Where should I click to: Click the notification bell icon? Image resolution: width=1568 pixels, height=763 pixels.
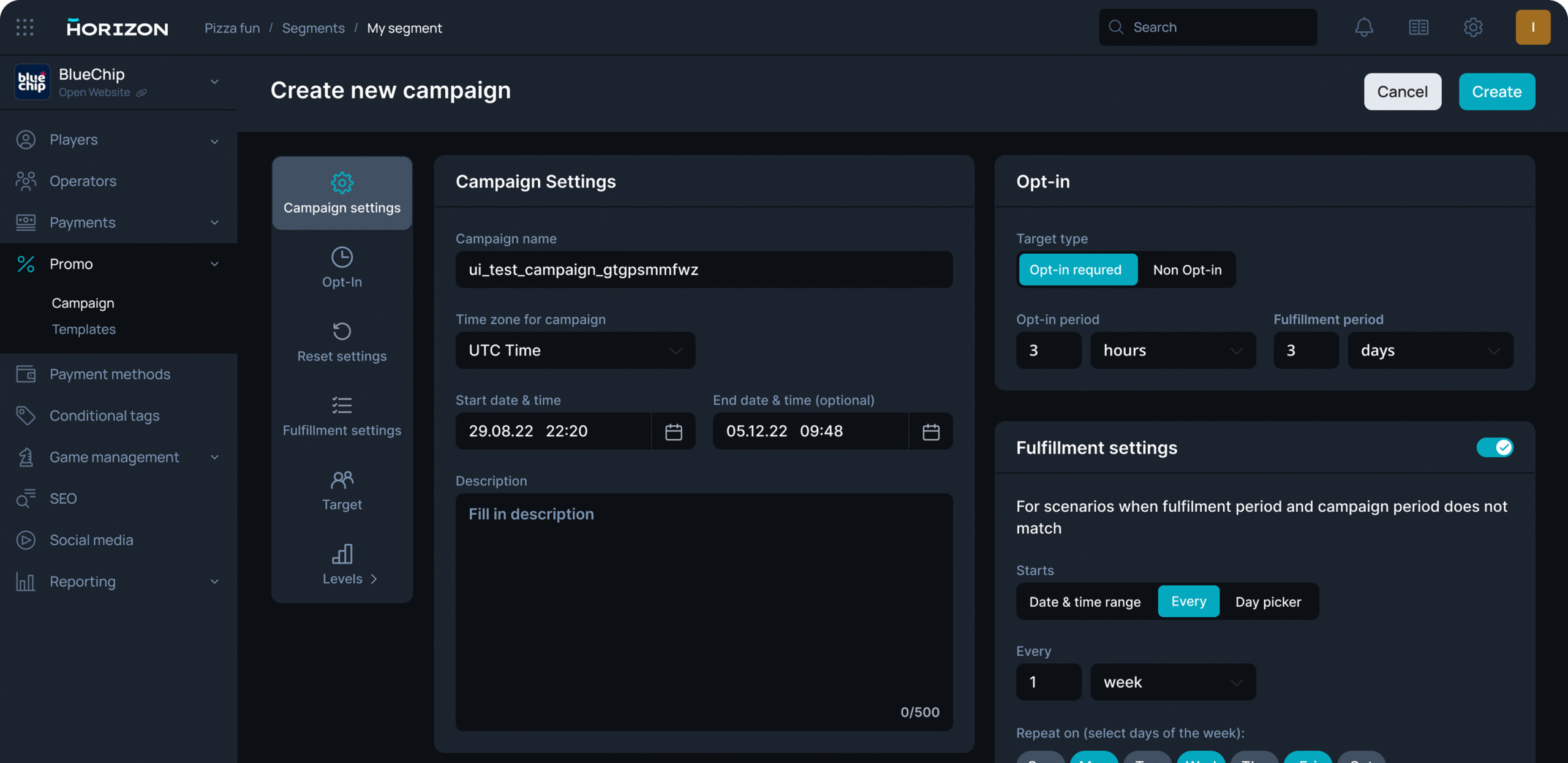tap(1363, 28)
